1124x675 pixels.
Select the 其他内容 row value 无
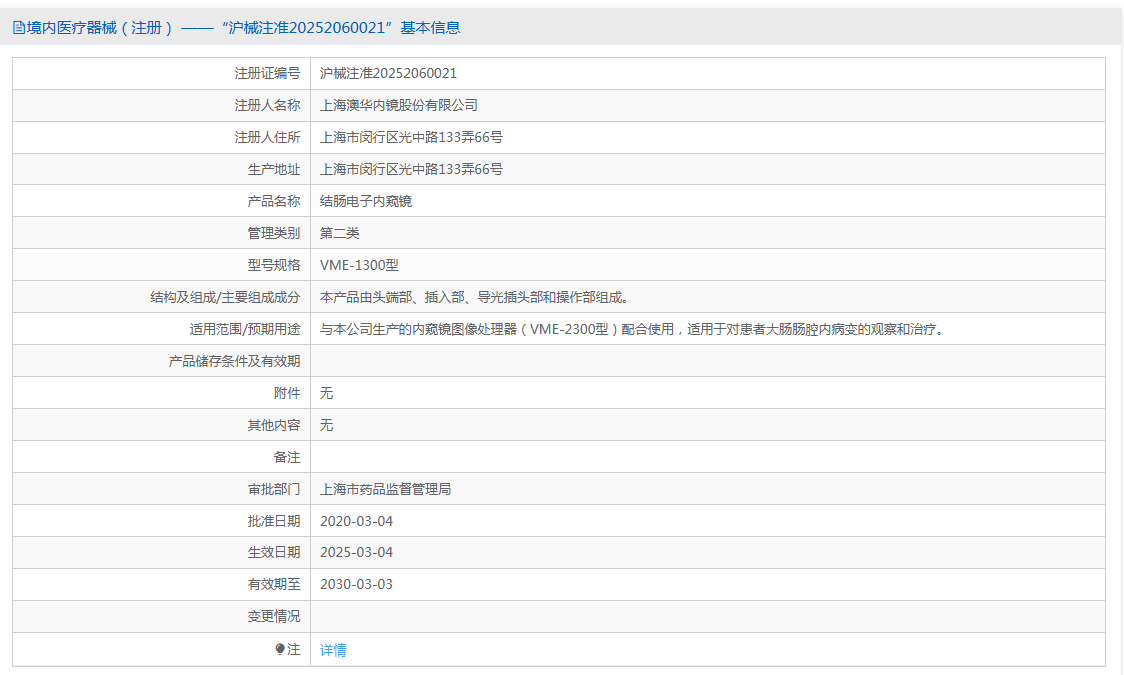tap(326, 426)
